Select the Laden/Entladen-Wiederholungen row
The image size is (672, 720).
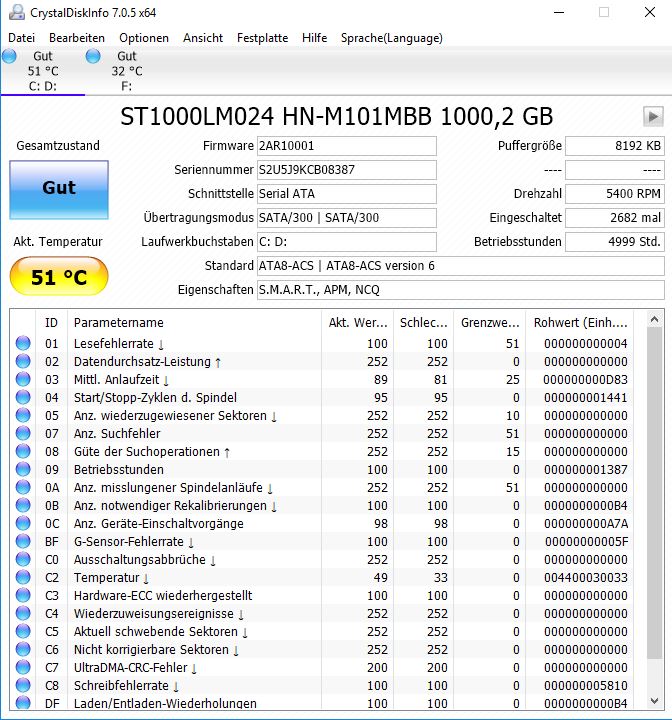click(x=322, y=703)
